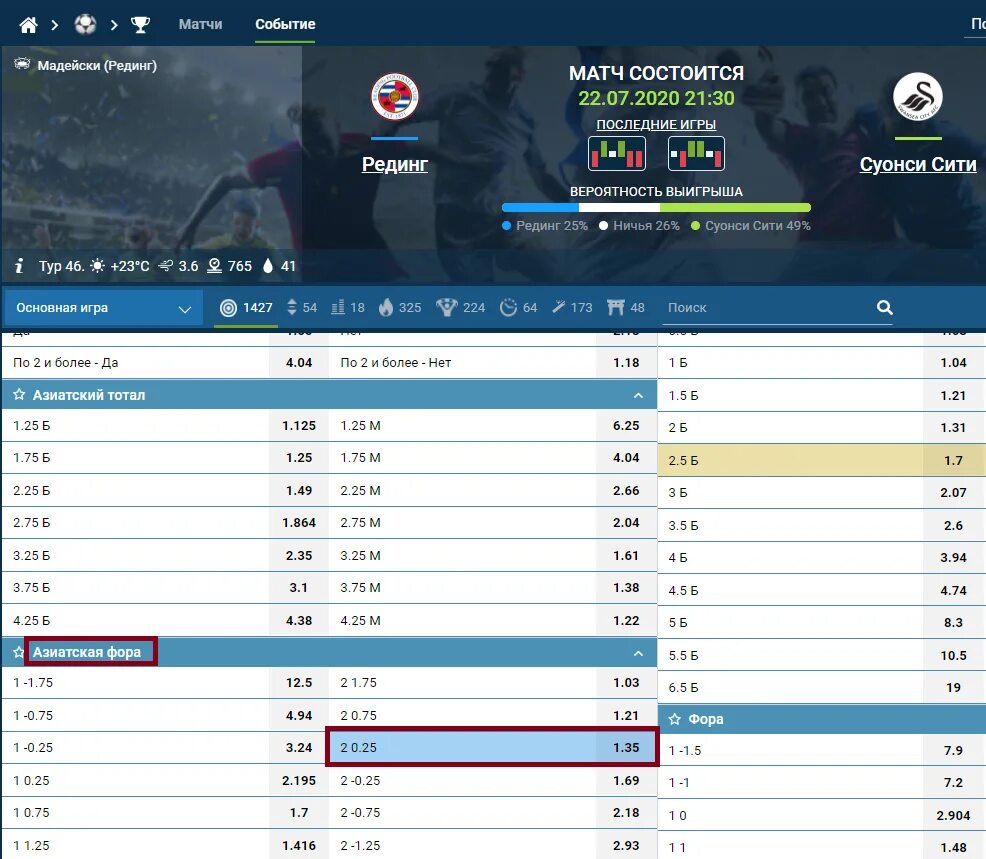Bet on По 2 и более - Да 4.04

click(165, 362)
